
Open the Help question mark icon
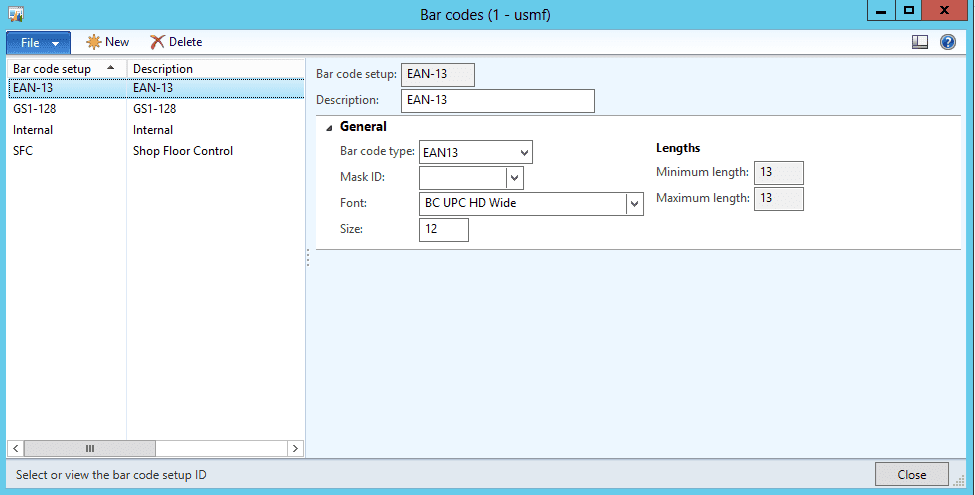click(x=948, y=42)
